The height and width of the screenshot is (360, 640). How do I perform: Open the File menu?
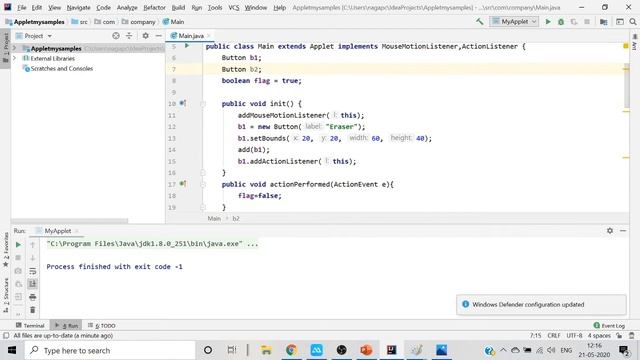tap(22, 7)
